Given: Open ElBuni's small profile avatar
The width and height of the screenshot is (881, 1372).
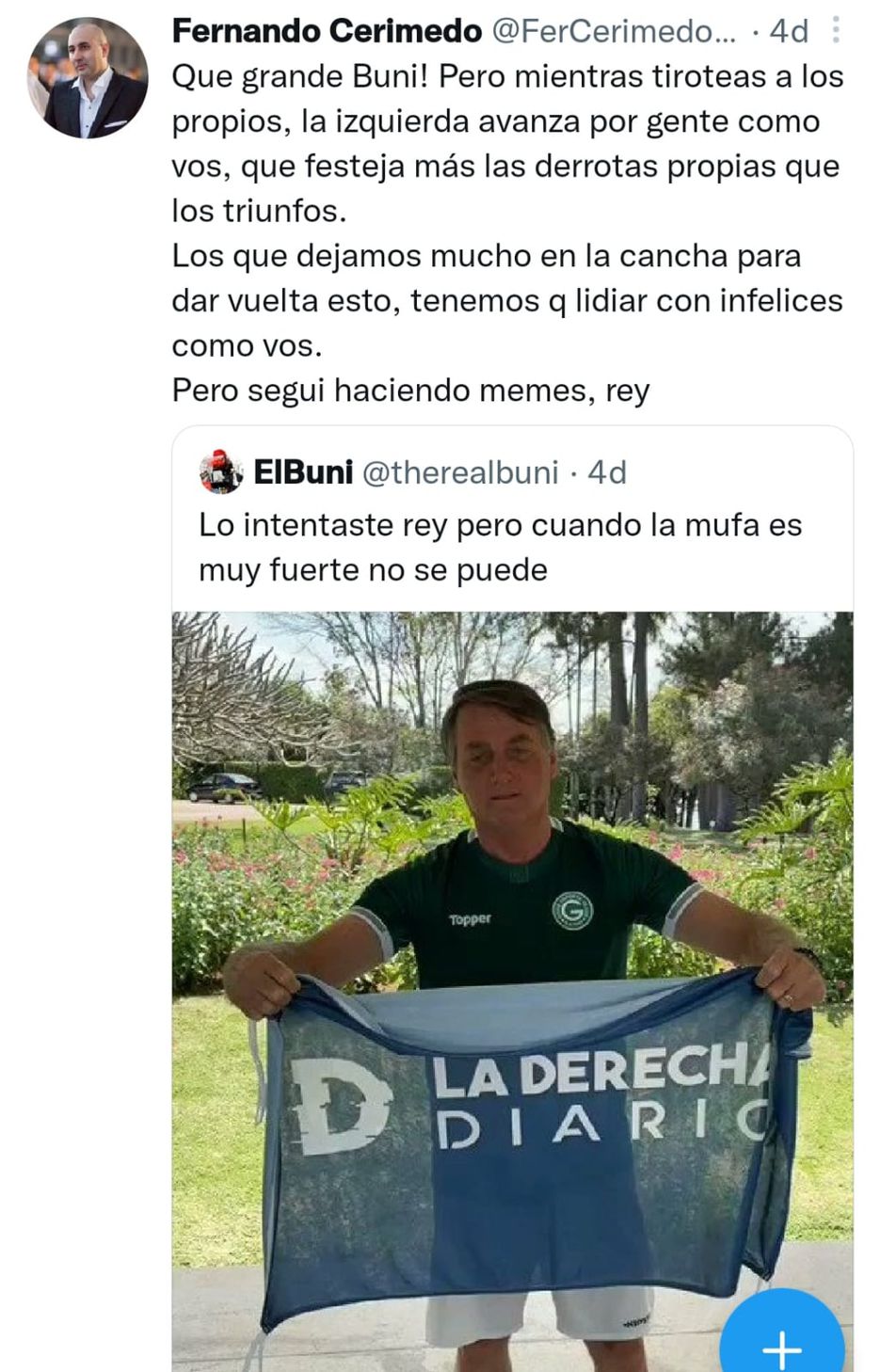Looking at the screenshot, I should click(221, 471).
